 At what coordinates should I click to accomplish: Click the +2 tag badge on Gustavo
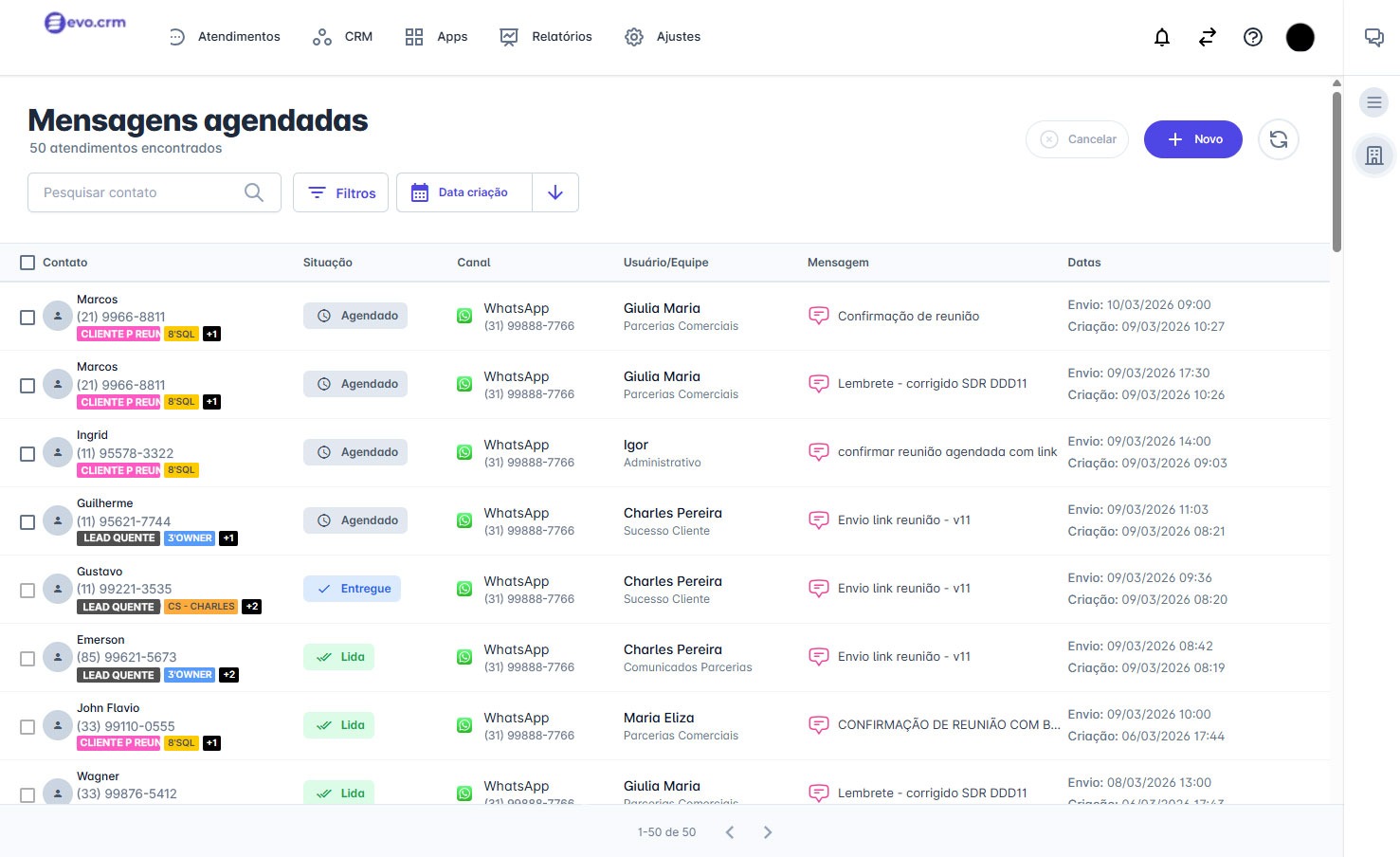251,607
